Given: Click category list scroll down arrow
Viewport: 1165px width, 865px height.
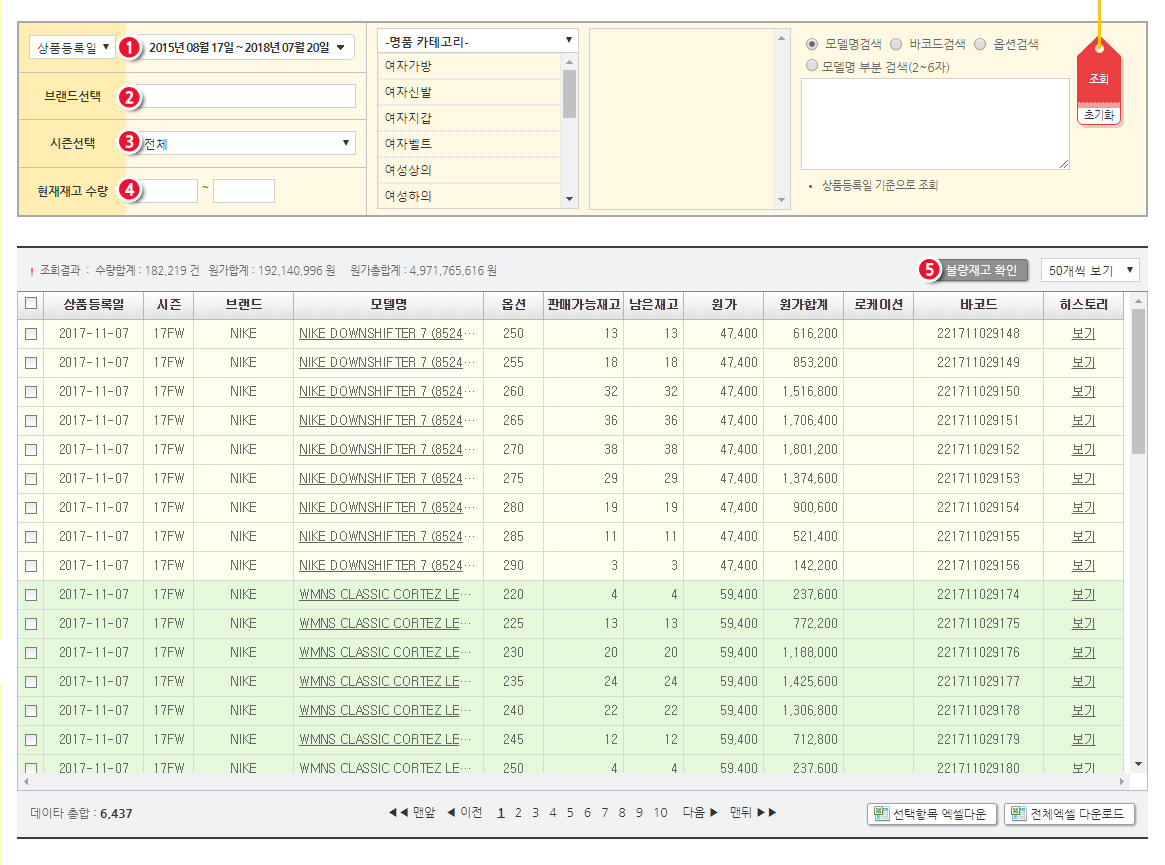Looking at the screenshot, I should click(x=570, y=199).
